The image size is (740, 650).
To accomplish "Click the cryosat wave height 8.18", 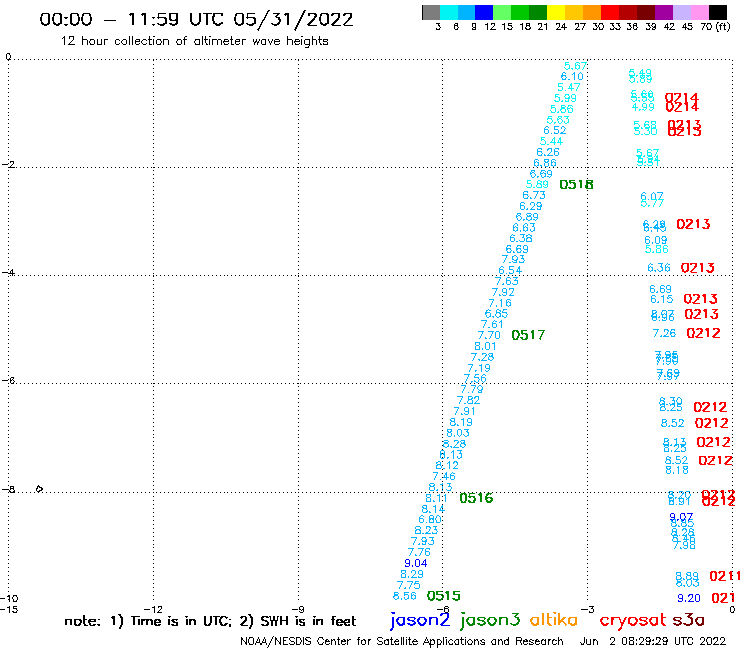I will [677, 470].
